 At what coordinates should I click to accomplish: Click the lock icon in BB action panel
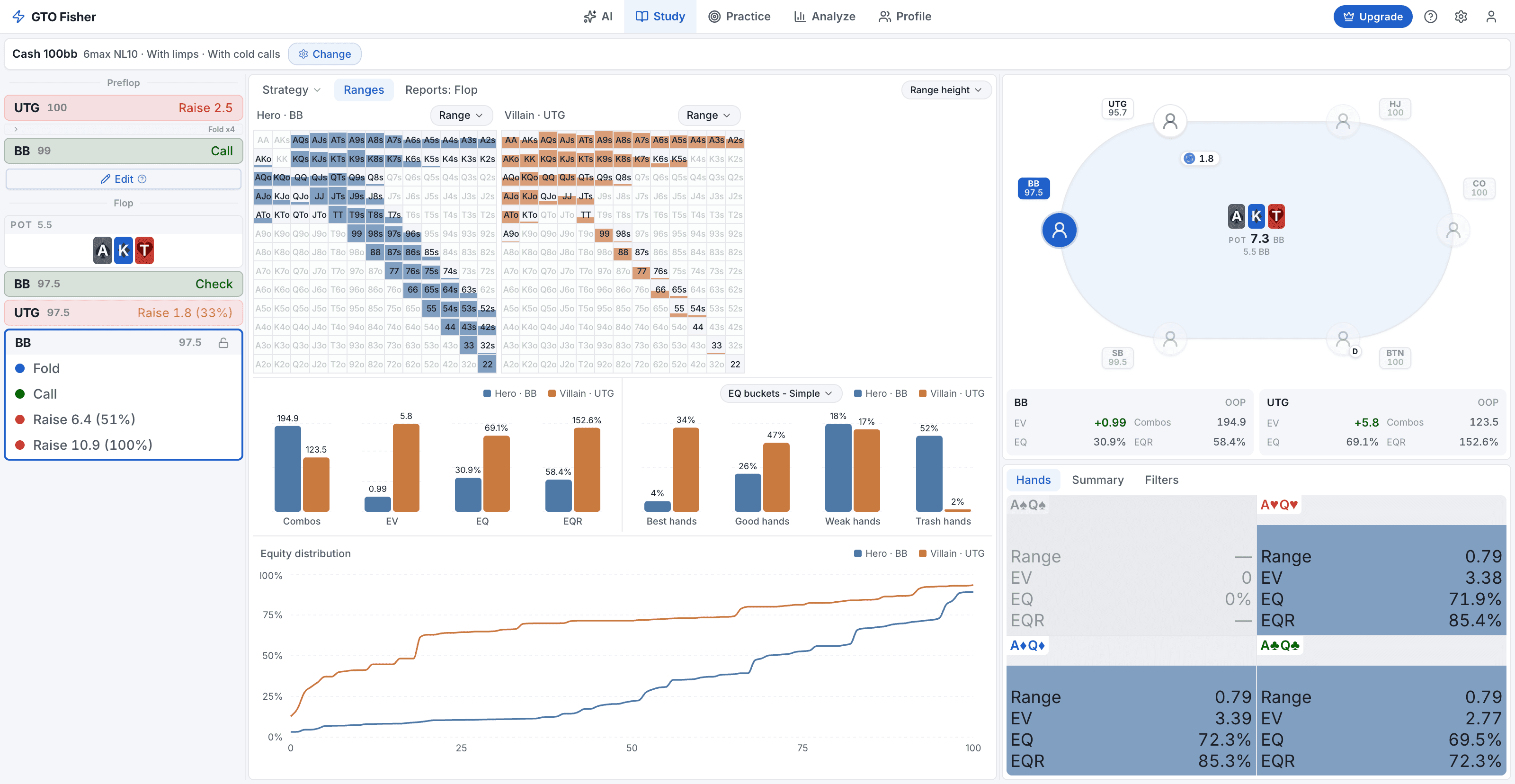(x=223, y=343)
